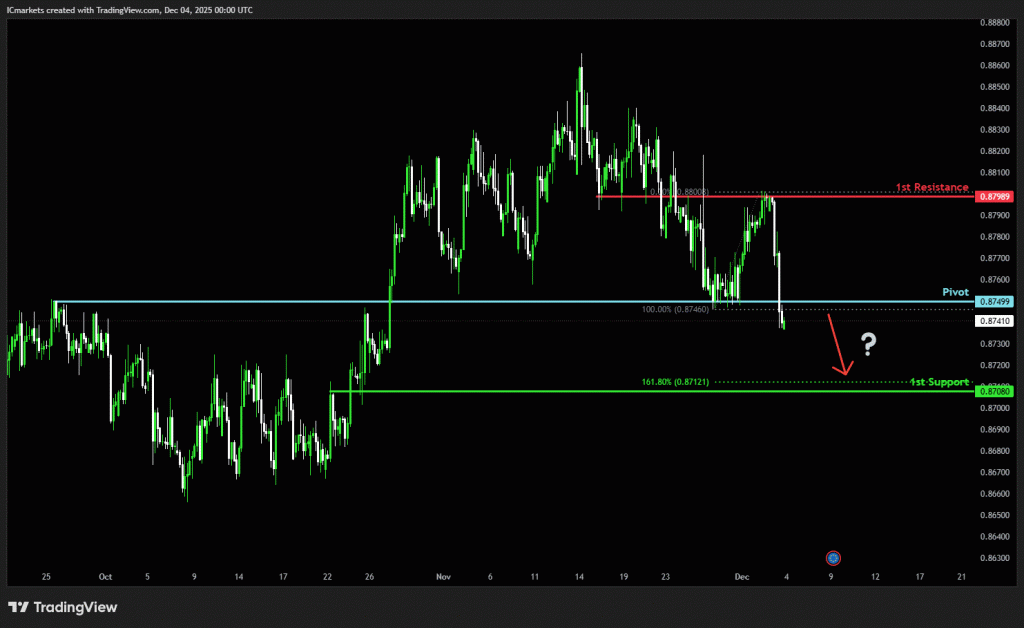Click the Oct label on time axis

[x=105, y=577]
